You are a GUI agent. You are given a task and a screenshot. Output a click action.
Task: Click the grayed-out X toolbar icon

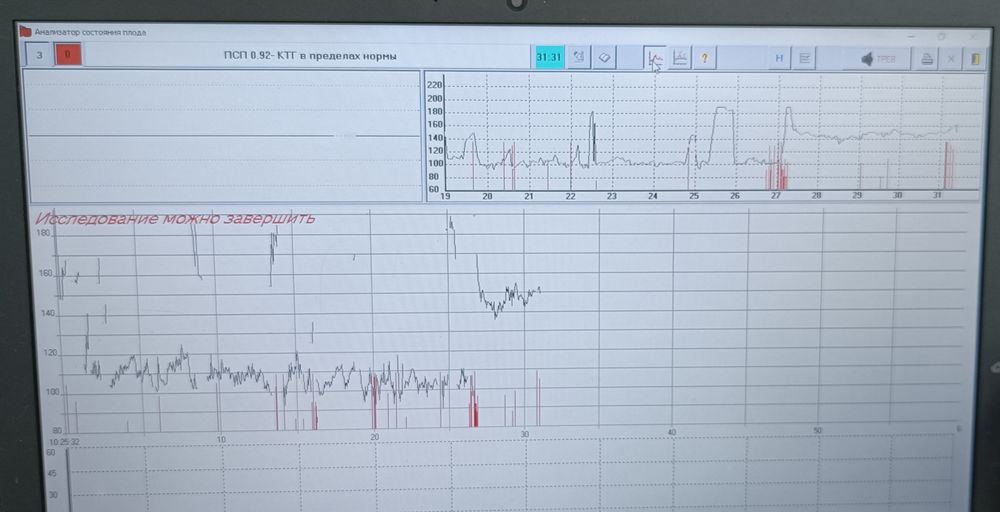pos(951,59)
